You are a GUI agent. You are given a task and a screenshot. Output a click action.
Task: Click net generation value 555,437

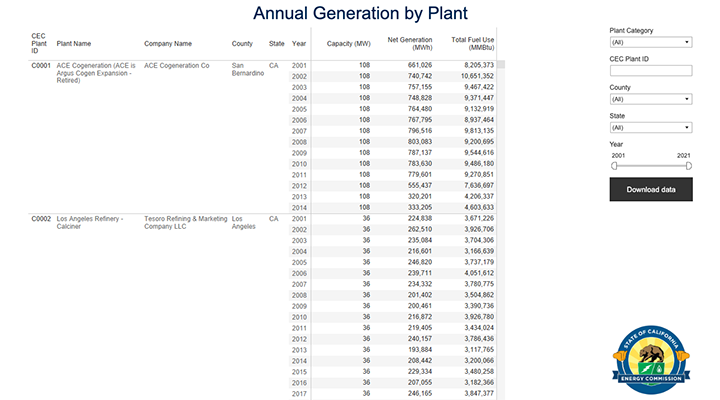pyautogui.click(x=420, y=186)
